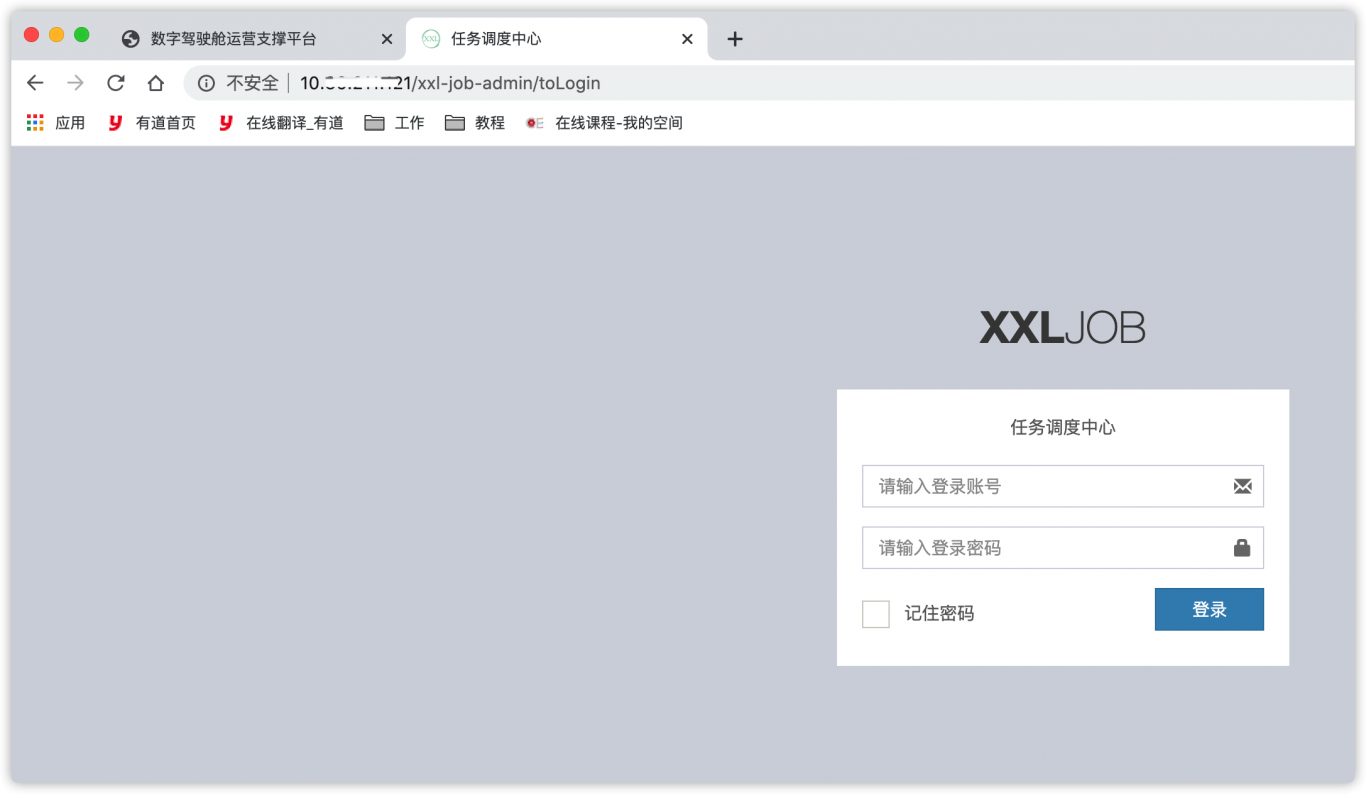Viewport: 1366px width, 794px height.
Task: Reload the page with the refresh icon
Action: (116, 83)
